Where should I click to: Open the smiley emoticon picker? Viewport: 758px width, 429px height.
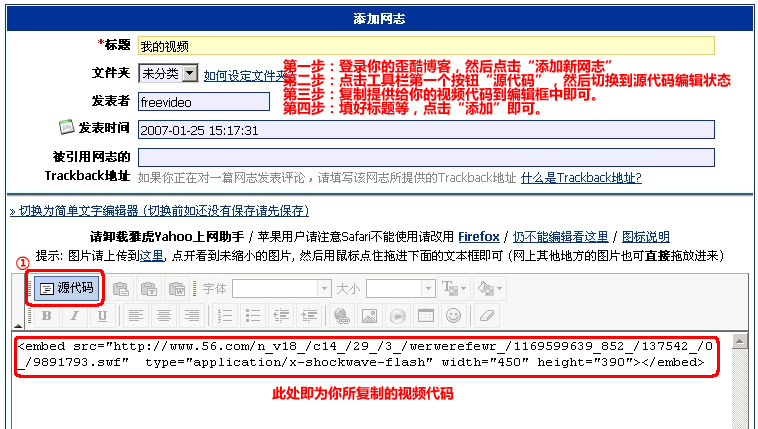pos(453,316)
